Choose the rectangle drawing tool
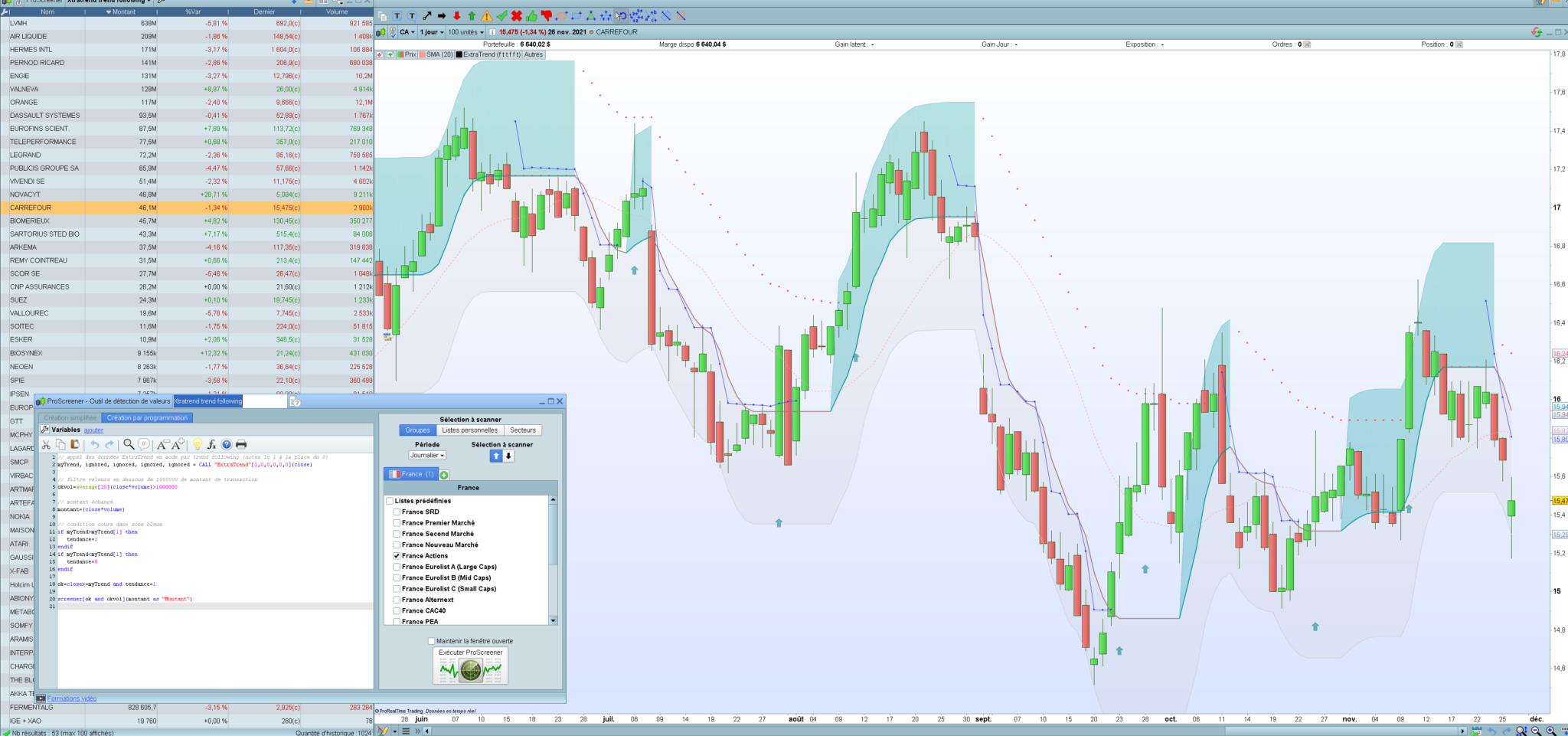This screenshot has width=1568, height=736. point(577,16)
